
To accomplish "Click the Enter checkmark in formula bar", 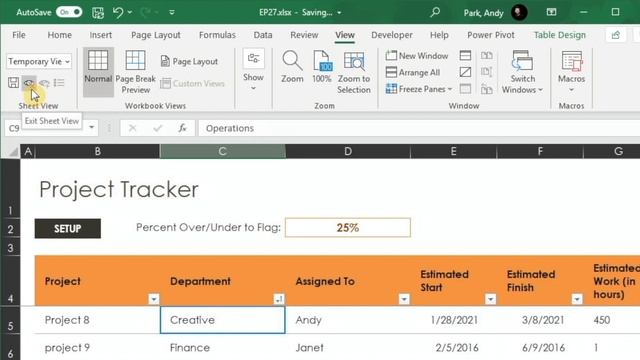I will [x=158, y=128].
